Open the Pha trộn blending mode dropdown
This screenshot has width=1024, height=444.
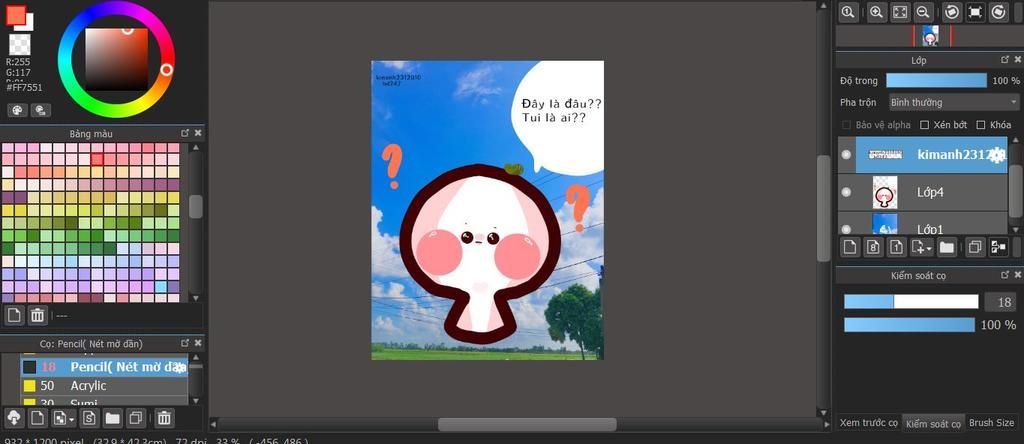[x=953, y=103]
